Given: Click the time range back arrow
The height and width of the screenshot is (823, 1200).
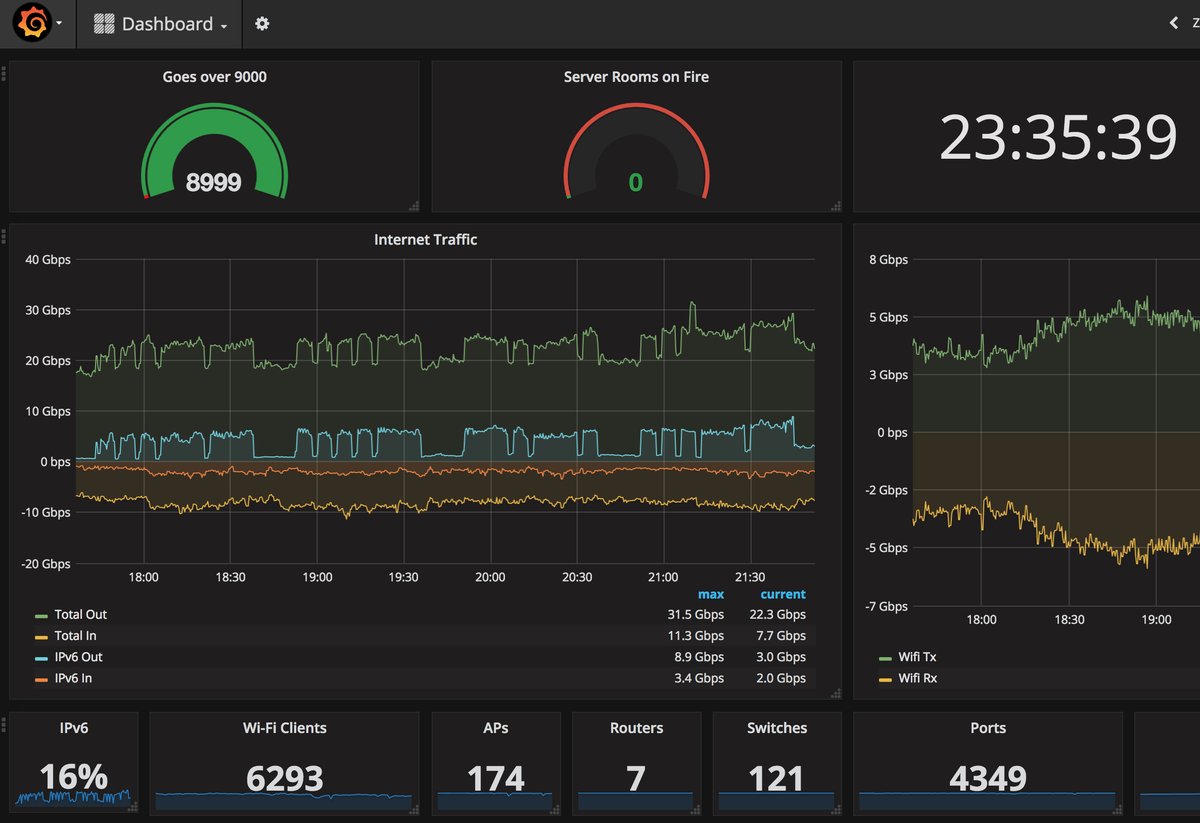Looking at the screenshot, I should point(1174,23).
